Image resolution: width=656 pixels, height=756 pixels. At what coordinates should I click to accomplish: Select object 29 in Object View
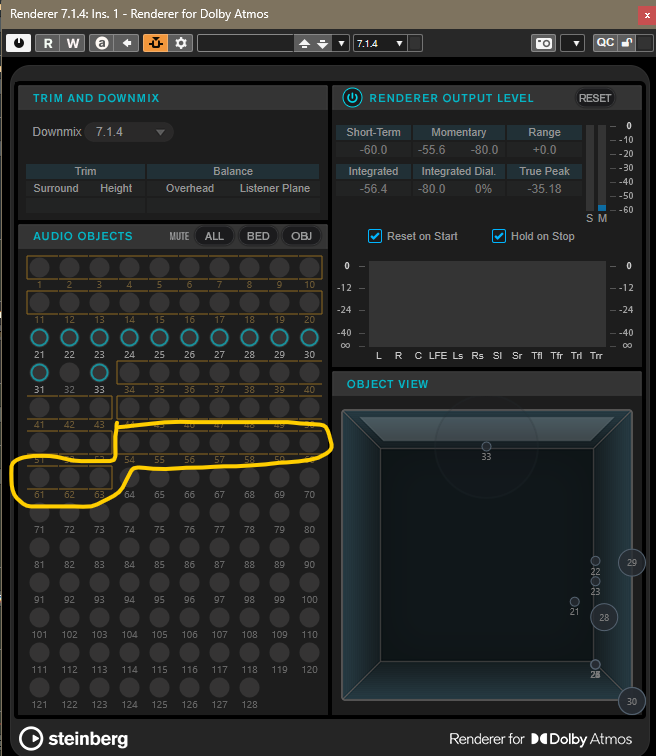coord(631,562)
